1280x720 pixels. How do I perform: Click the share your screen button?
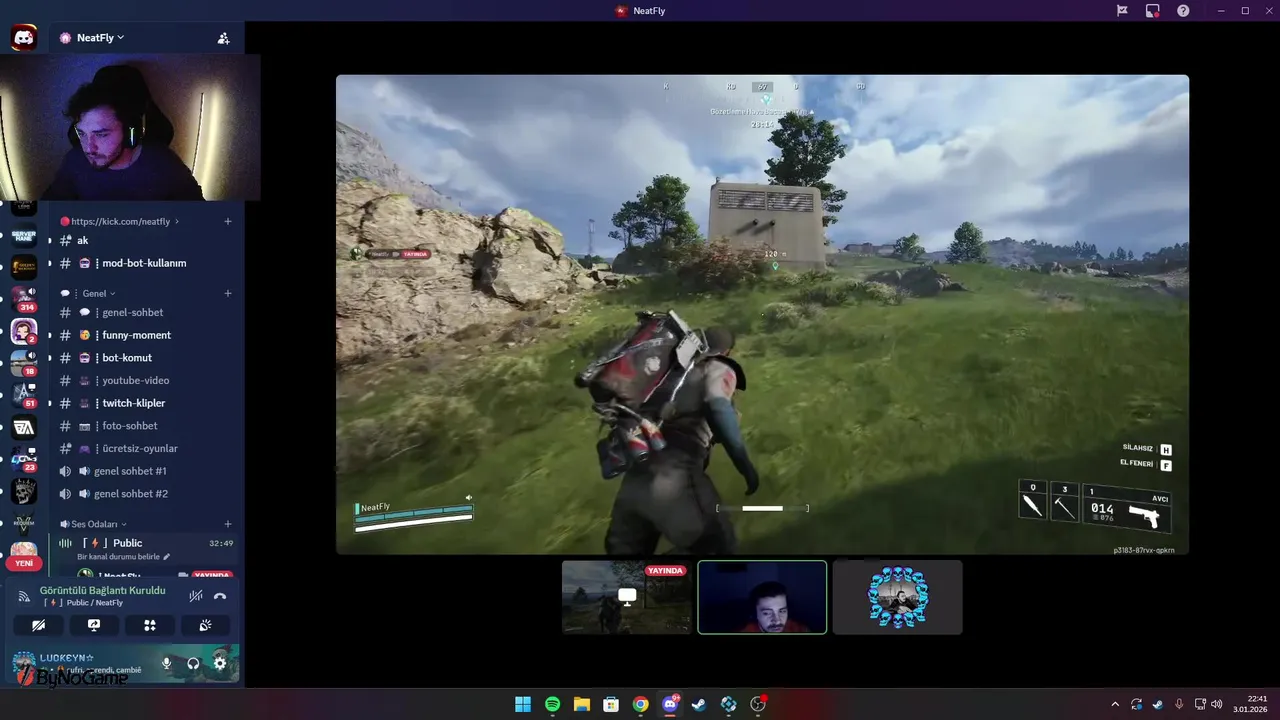[x=94, y=625]
